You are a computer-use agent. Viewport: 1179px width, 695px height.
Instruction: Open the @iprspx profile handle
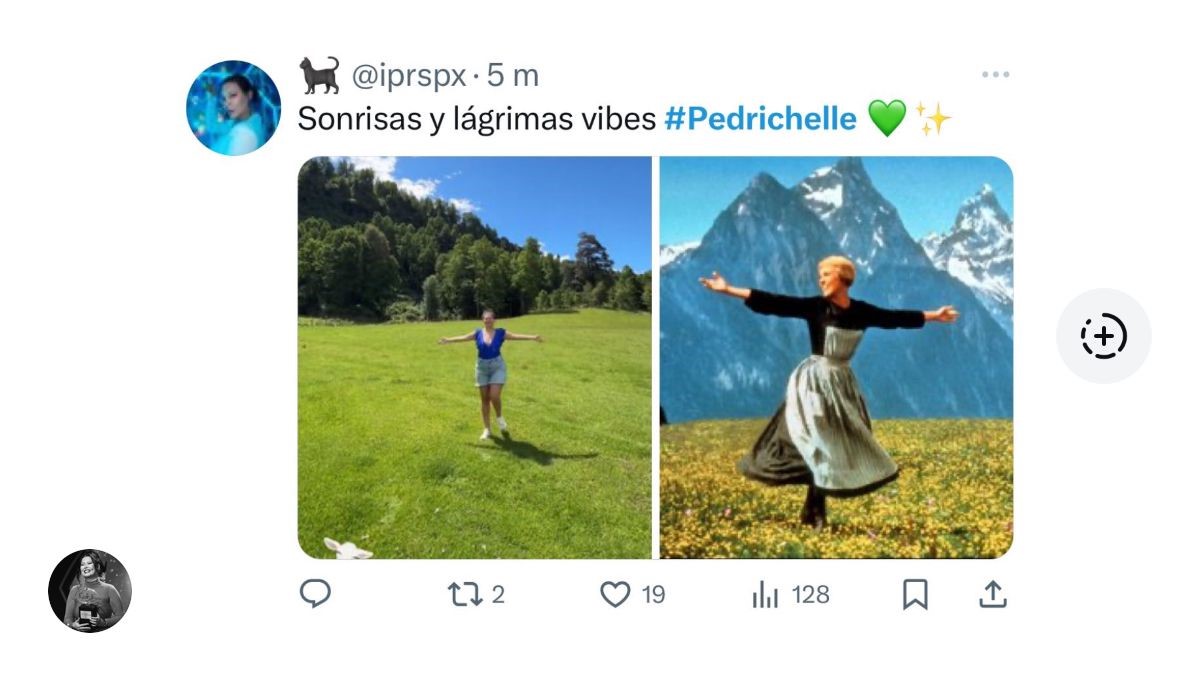coord(408,76)
